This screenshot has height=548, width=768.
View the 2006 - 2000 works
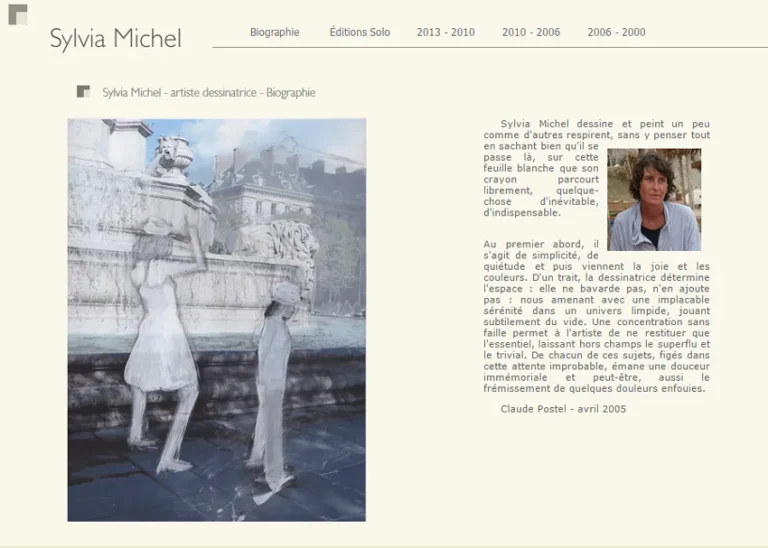point(616,32)
